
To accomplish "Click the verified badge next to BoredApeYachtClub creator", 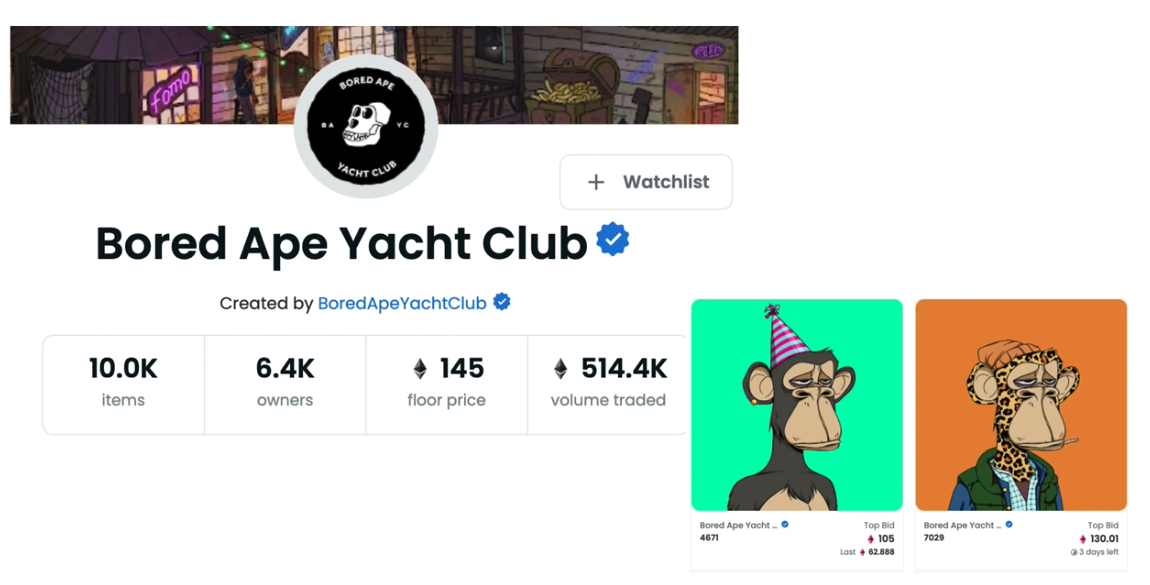I will pyautogui.click(x=502, y=302).
